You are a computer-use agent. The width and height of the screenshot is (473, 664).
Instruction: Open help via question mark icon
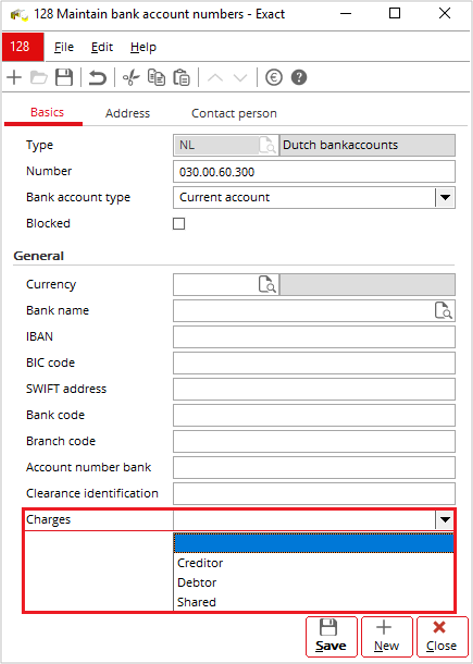299,78
